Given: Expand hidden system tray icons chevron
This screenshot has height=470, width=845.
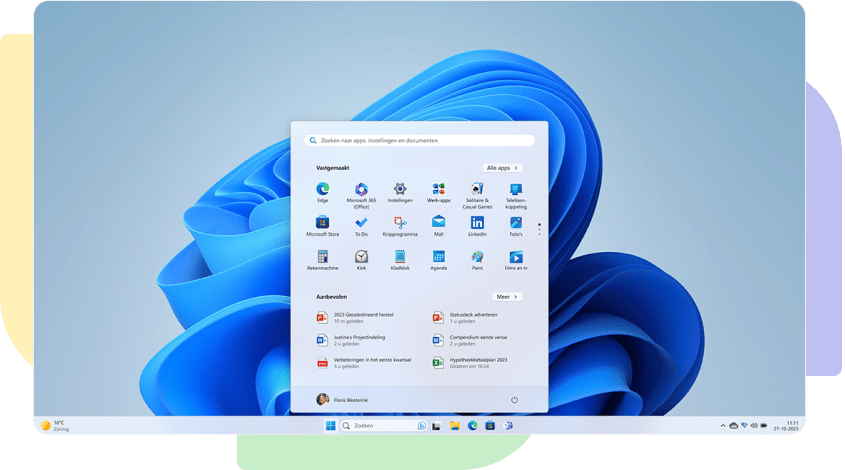Looking at the screenshot, I should 723,426.
